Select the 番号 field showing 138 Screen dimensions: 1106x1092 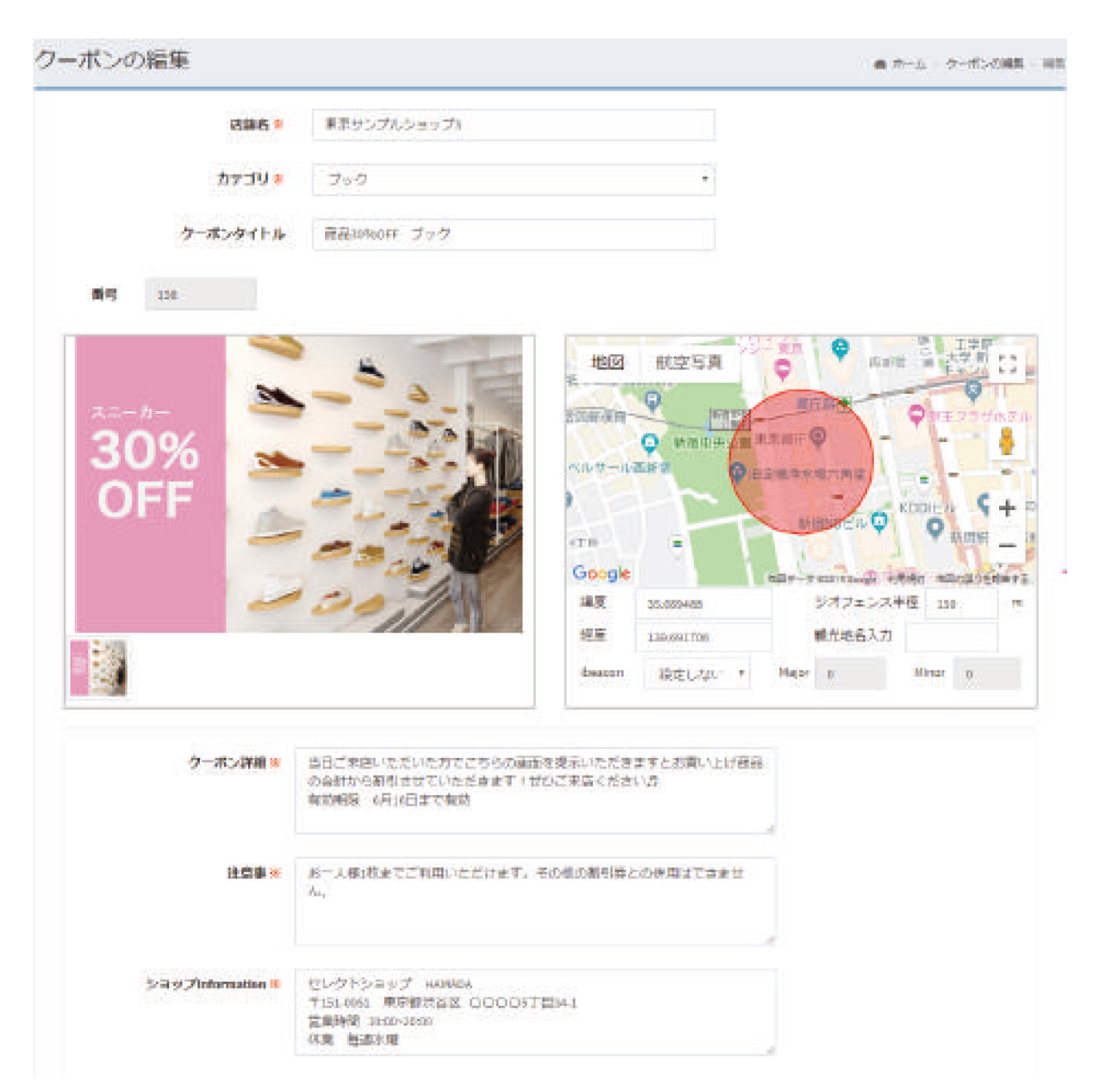[x=201, y=294]
